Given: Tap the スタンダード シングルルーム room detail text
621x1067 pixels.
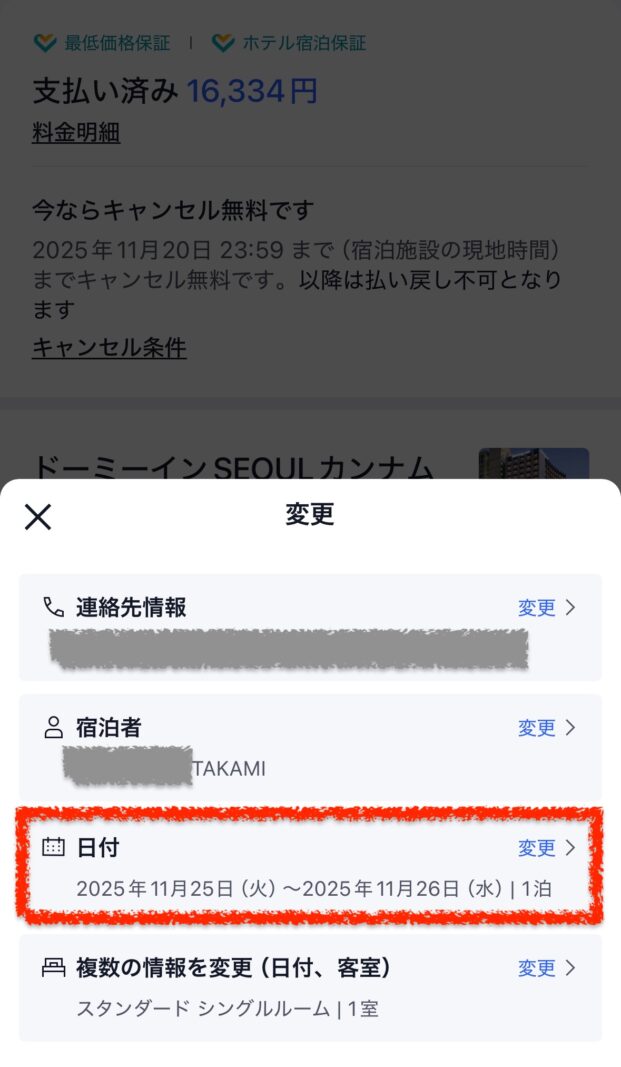Looking at the screenshot, I should click(203, 1008).
